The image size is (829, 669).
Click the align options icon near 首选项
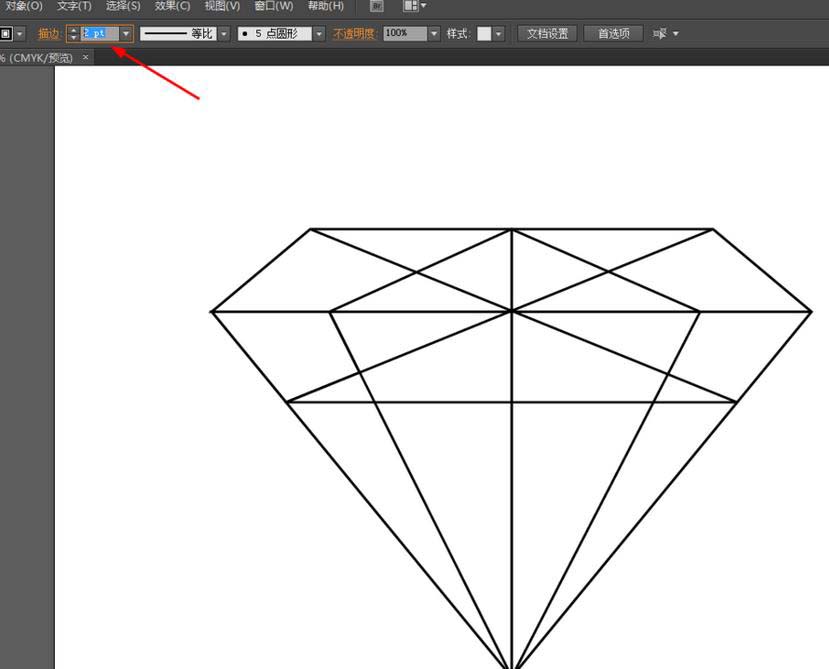click(x=660, y=34)
